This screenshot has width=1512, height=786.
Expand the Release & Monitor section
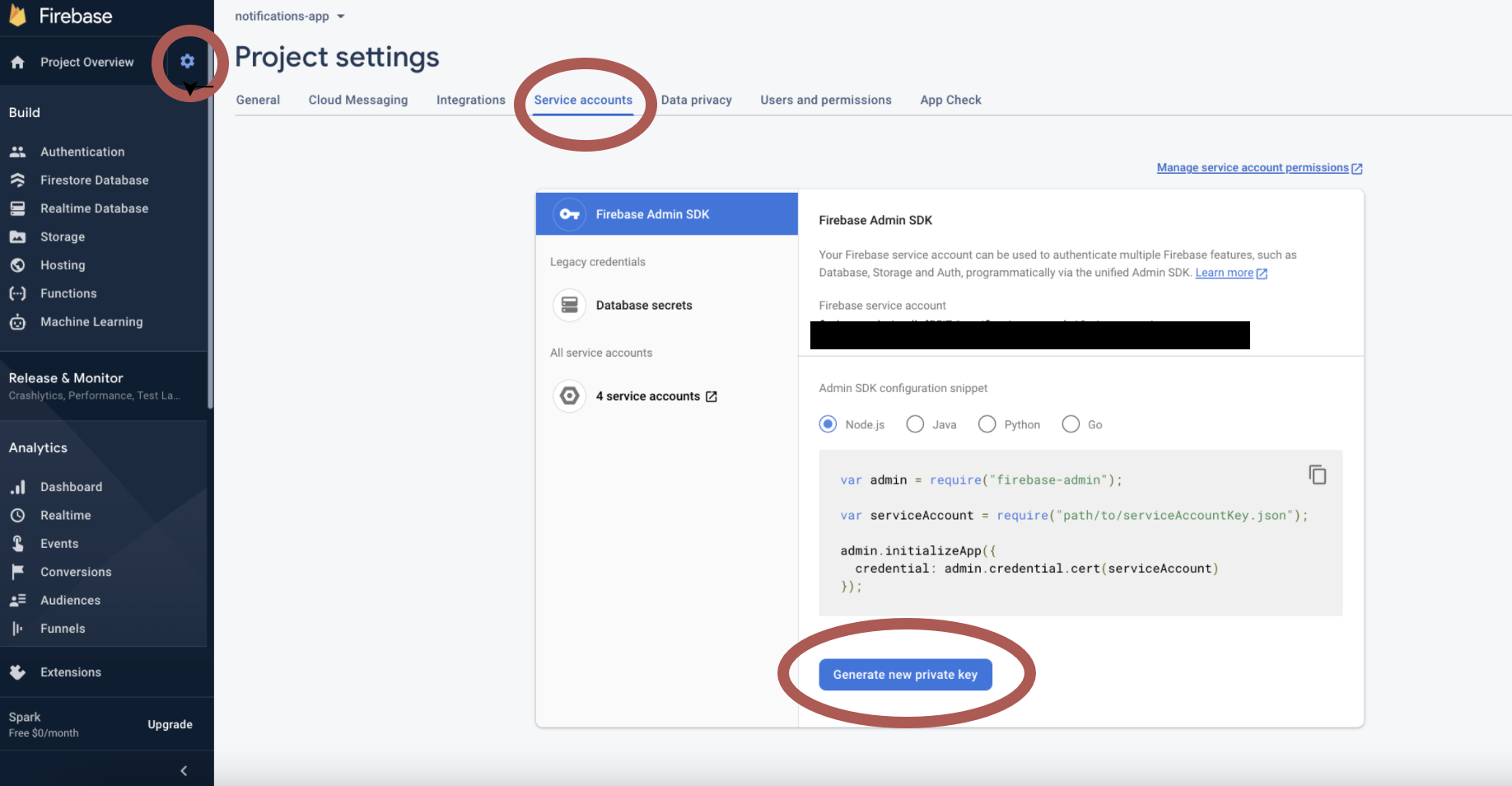[66, 378]
